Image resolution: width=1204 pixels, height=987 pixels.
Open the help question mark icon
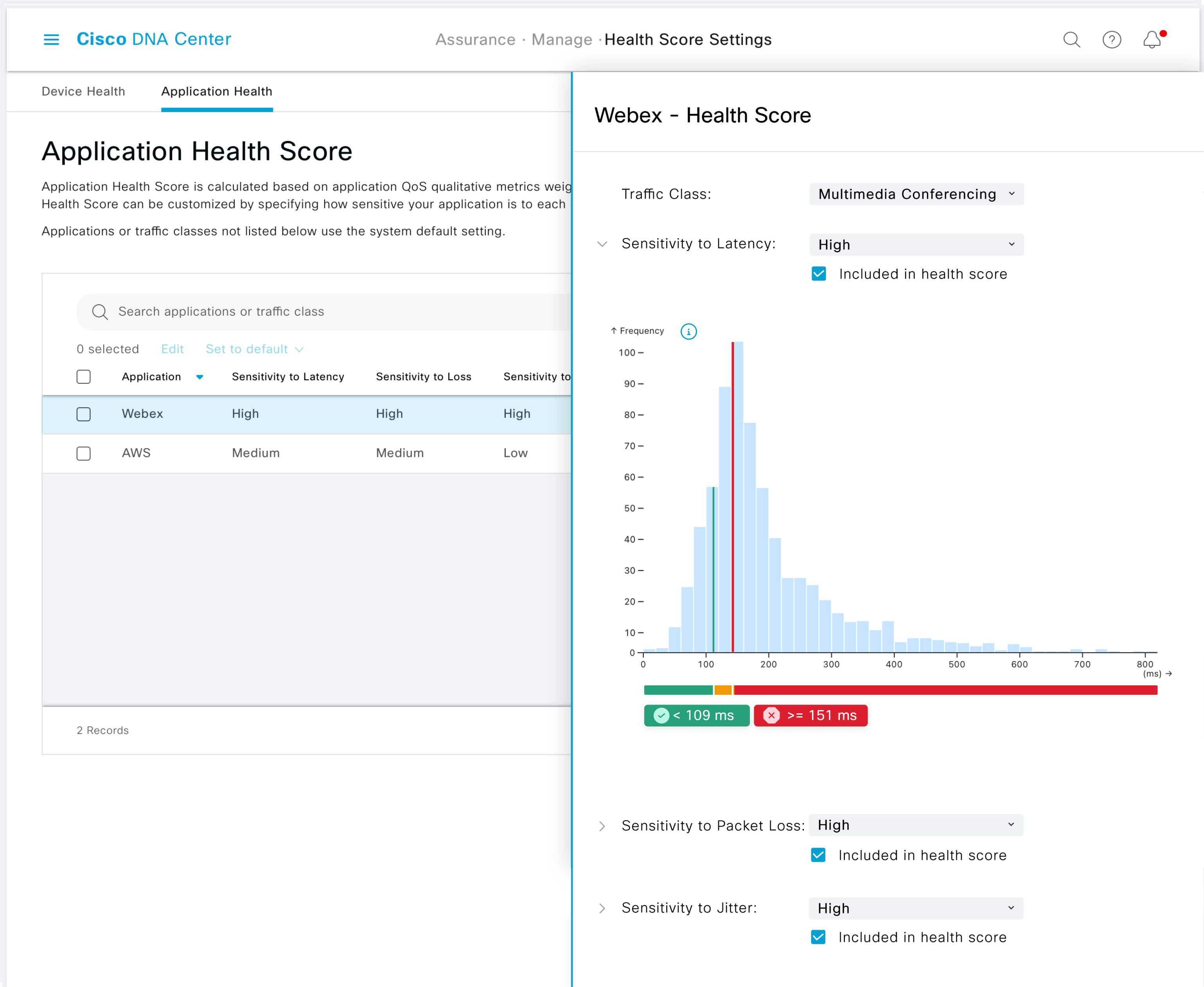click(x=1111, y=39)
